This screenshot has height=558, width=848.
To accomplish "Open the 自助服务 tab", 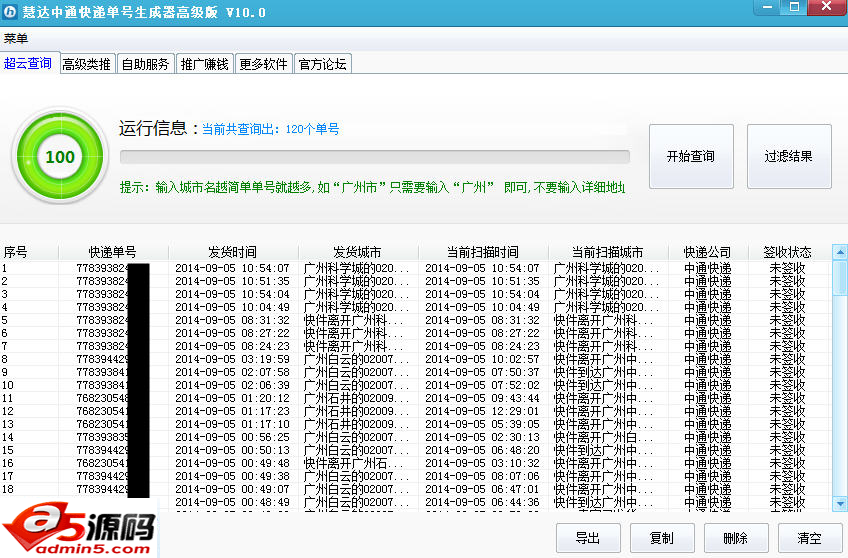I will [145, 64].
